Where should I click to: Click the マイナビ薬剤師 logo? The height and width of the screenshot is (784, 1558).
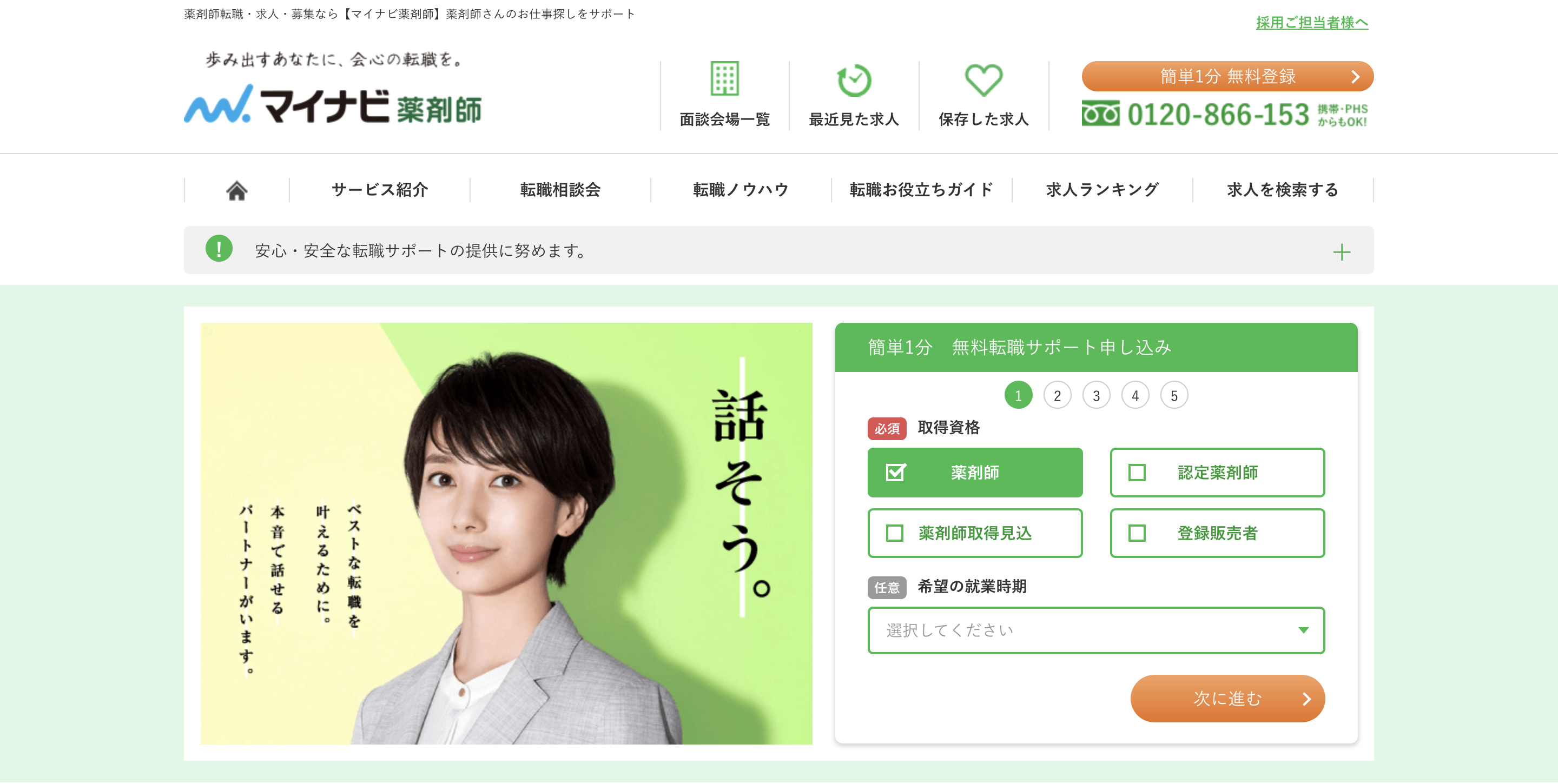333,104
